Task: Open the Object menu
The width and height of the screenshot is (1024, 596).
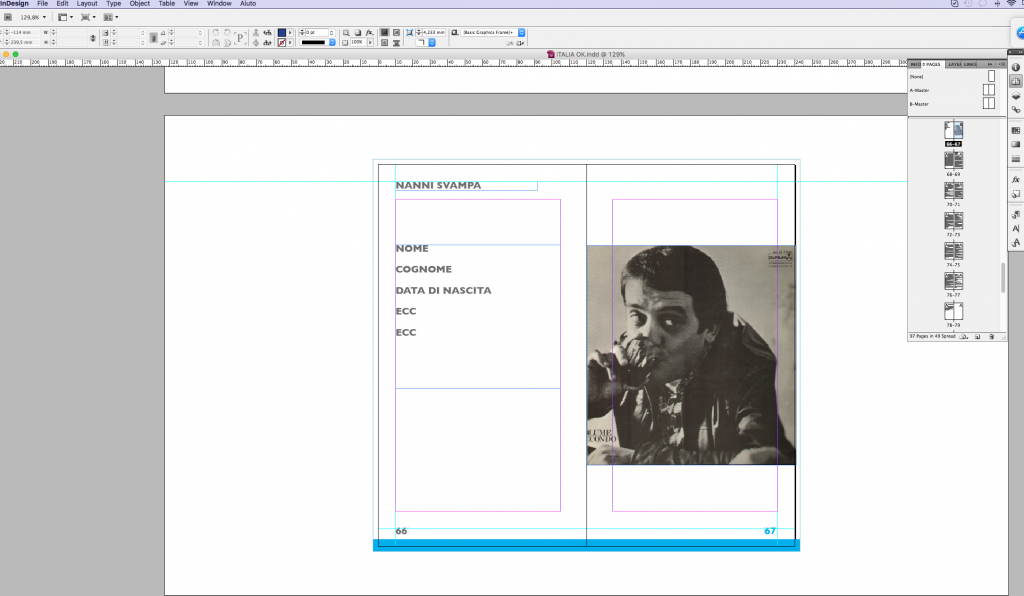Action: (x=140, y=3)
